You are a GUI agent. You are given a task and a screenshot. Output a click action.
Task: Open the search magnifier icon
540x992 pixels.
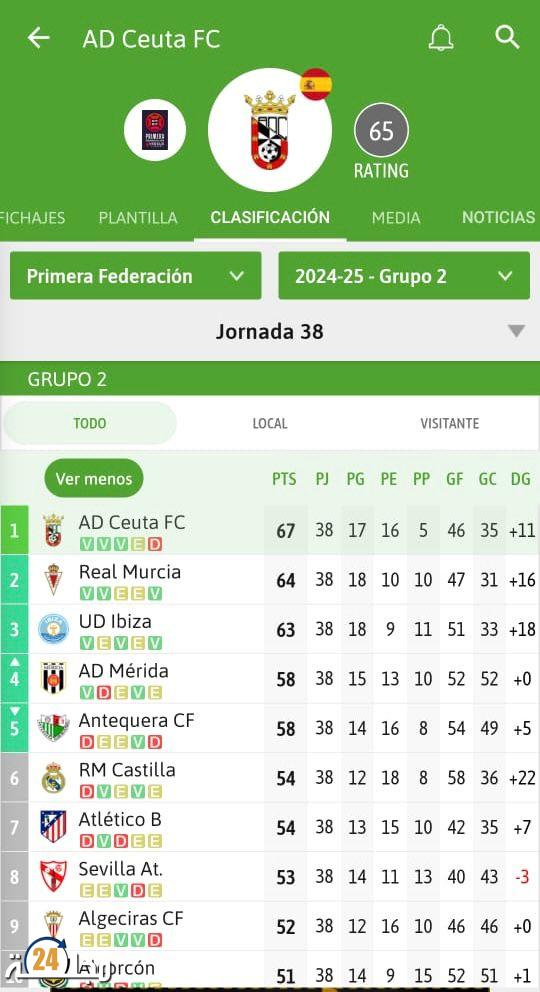(x=507, y=37)
